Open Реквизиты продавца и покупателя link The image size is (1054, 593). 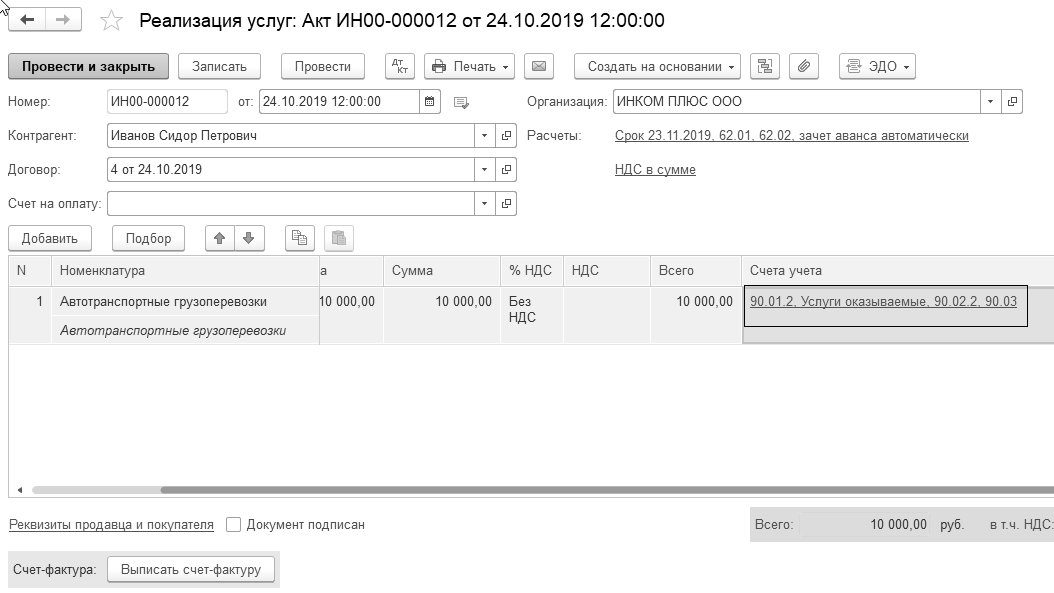(111, 524)
